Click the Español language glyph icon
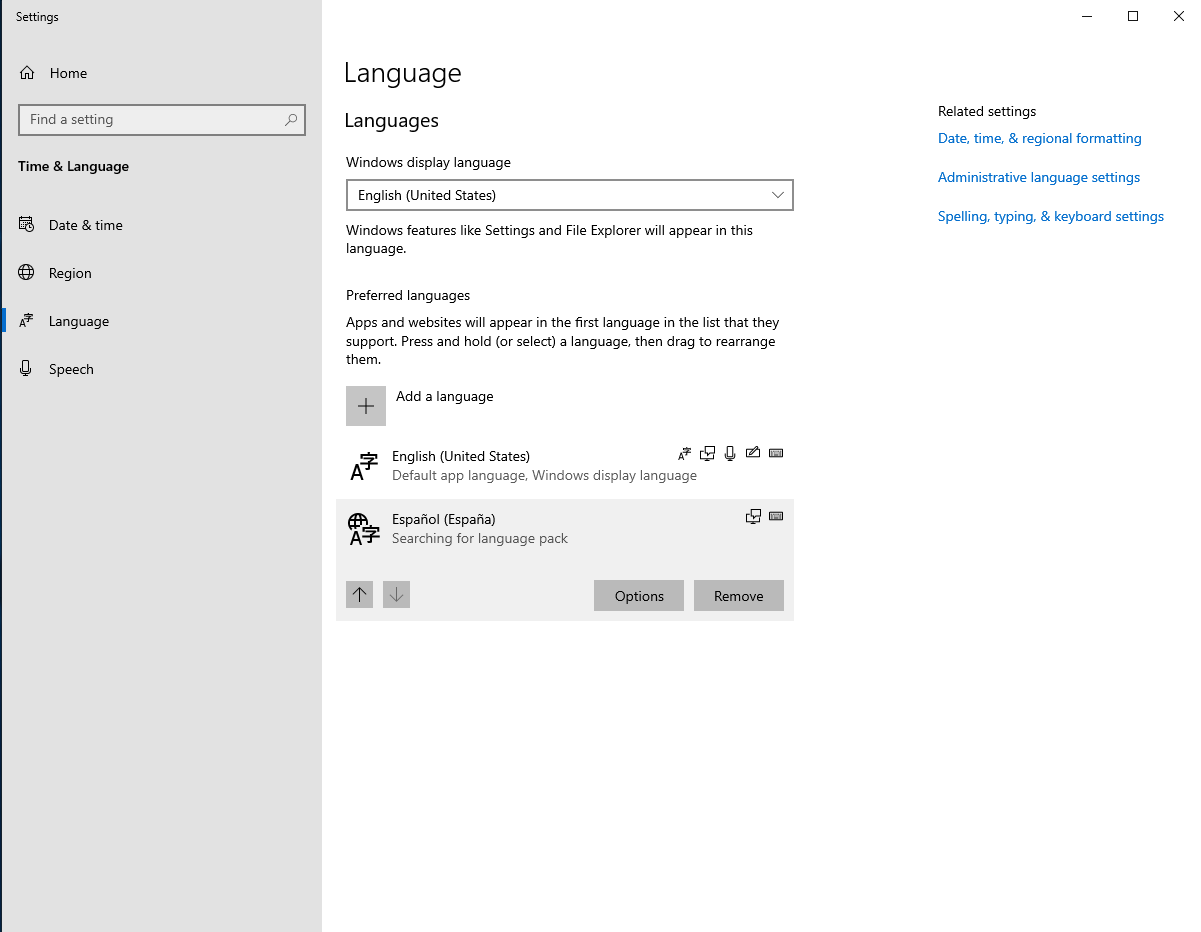The height and width of the screenshot is (932, 1201). pos(364,529)
